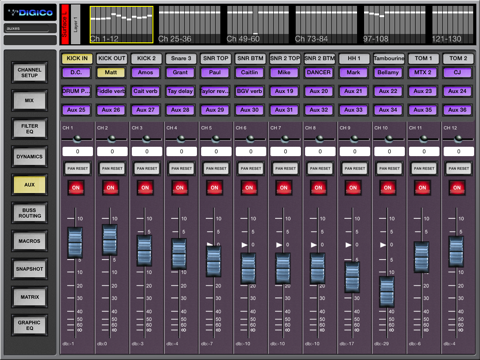Select the KICK OUT channel label
Screen dimensions: 480x360
tap(112, 58)
